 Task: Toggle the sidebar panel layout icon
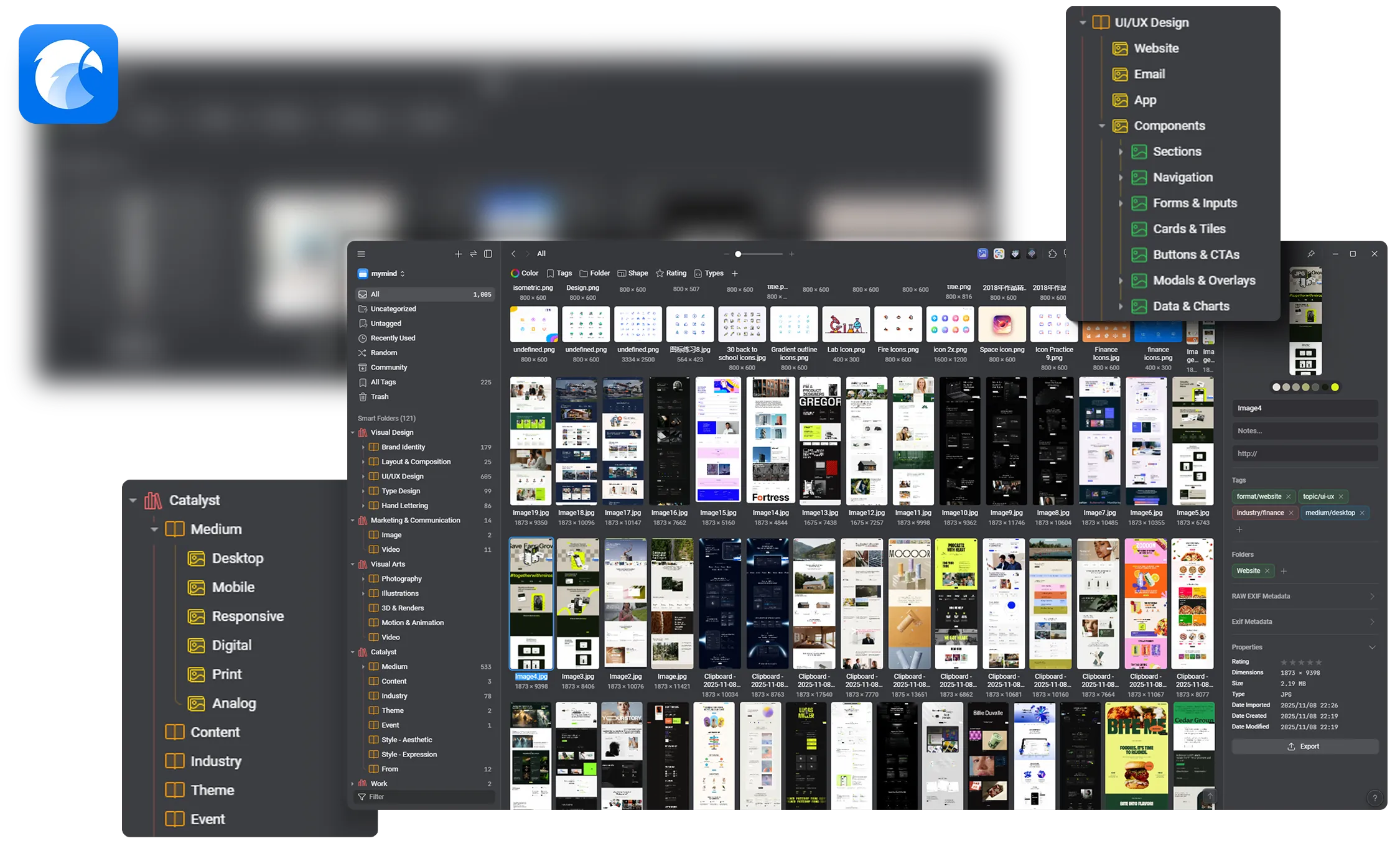(488, 254)
